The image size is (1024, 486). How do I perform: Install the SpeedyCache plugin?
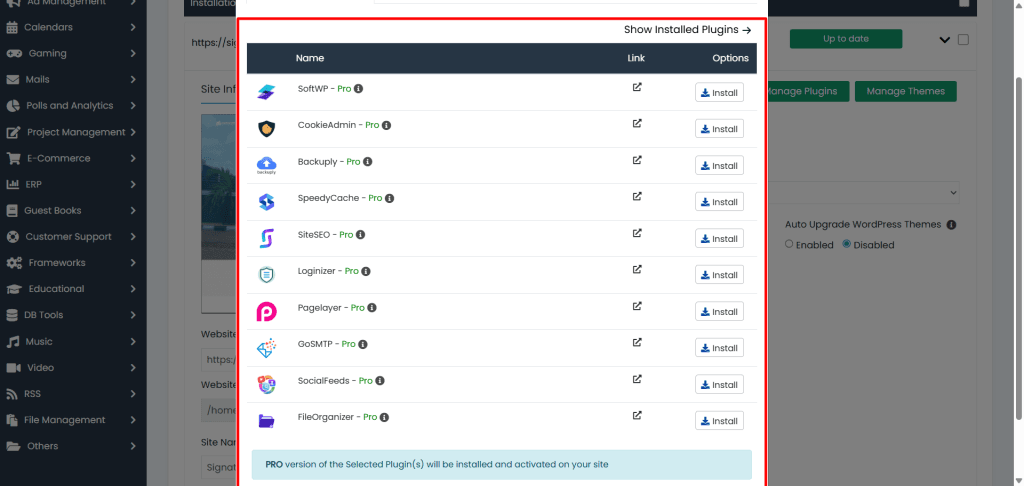[719, 202]
